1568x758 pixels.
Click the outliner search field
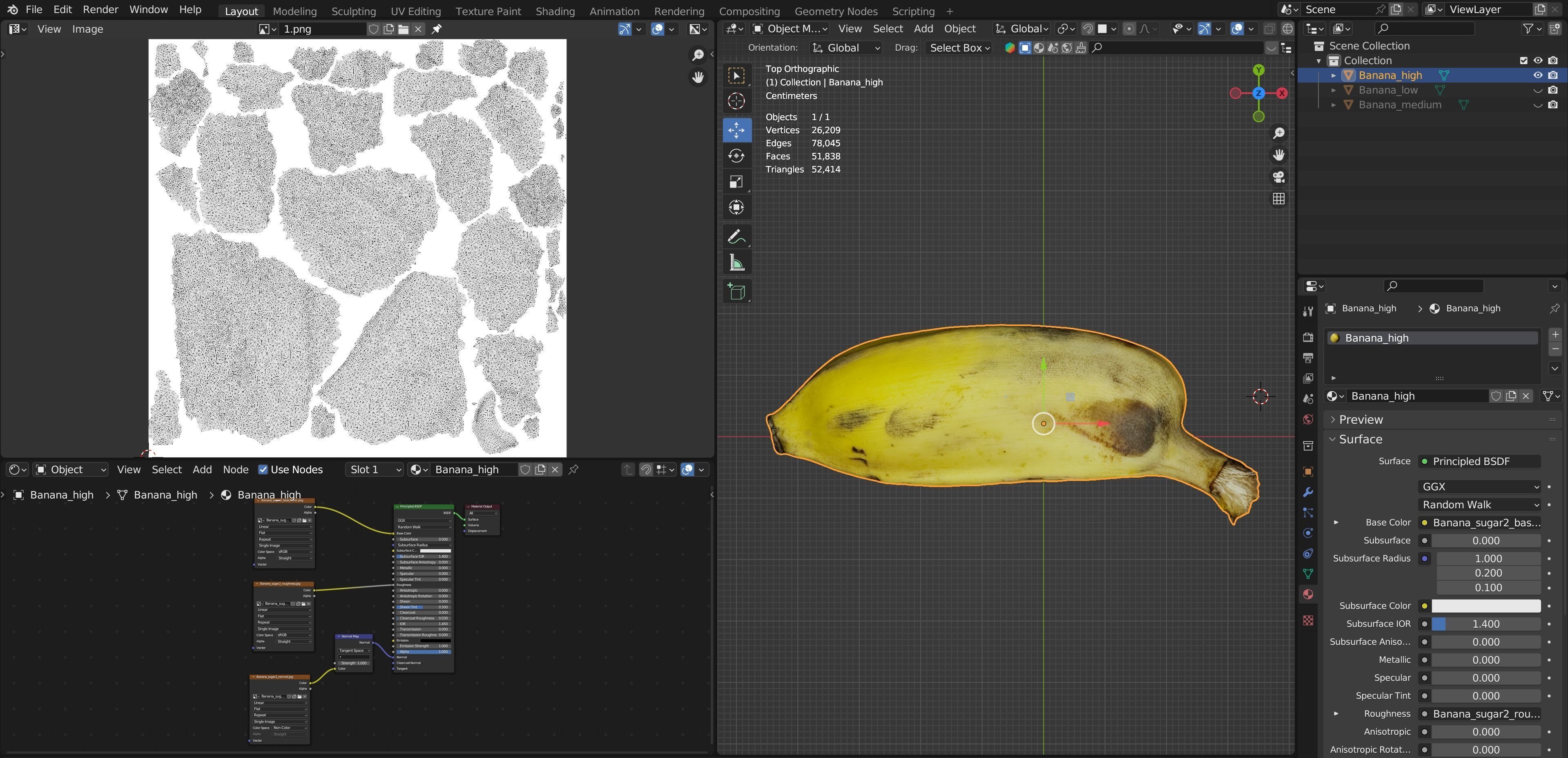coord(1424,29)
